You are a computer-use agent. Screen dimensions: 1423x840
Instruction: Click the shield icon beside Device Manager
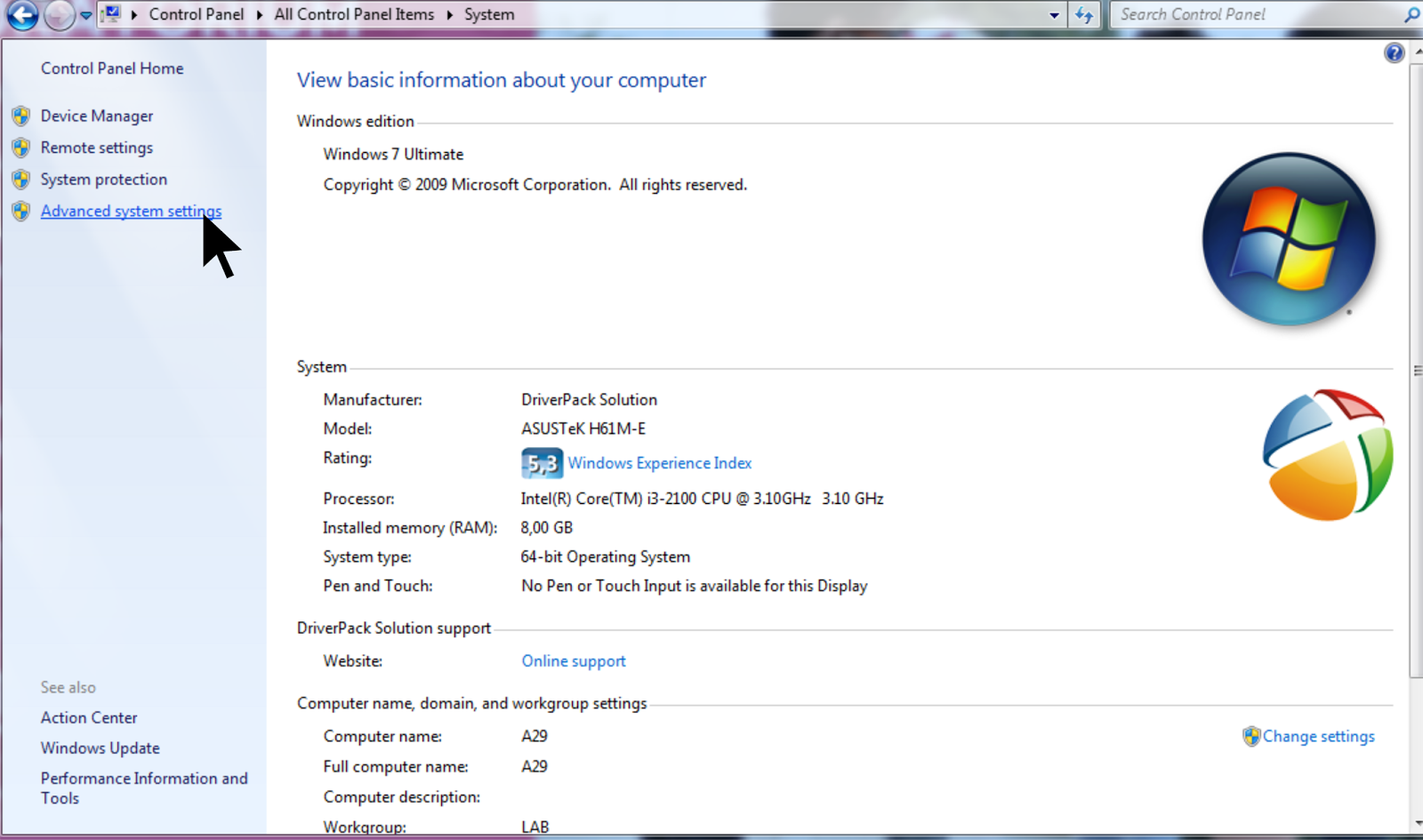[x=21, y=116]
